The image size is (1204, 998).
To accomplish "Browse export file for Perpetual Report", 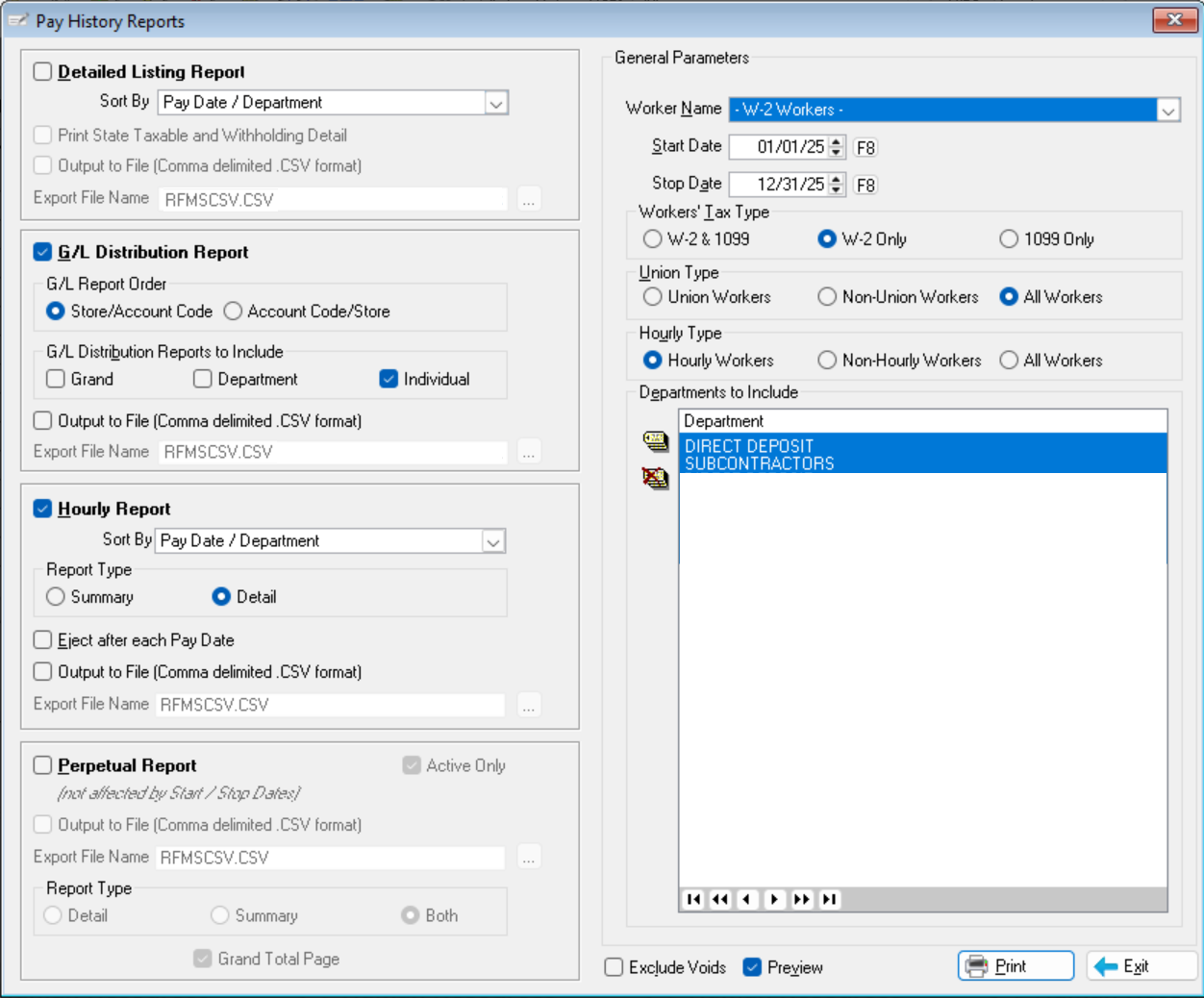I will tap(529, 857).
